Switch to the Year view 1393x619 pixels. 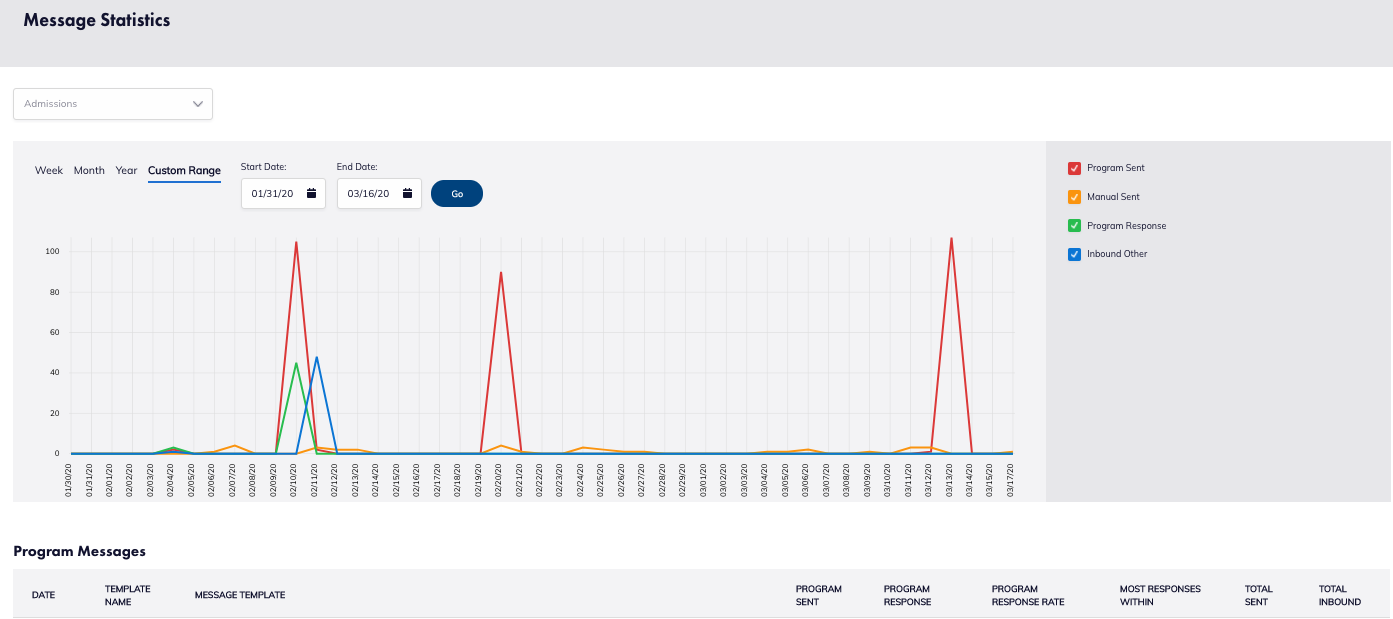[x=126, y=170]
